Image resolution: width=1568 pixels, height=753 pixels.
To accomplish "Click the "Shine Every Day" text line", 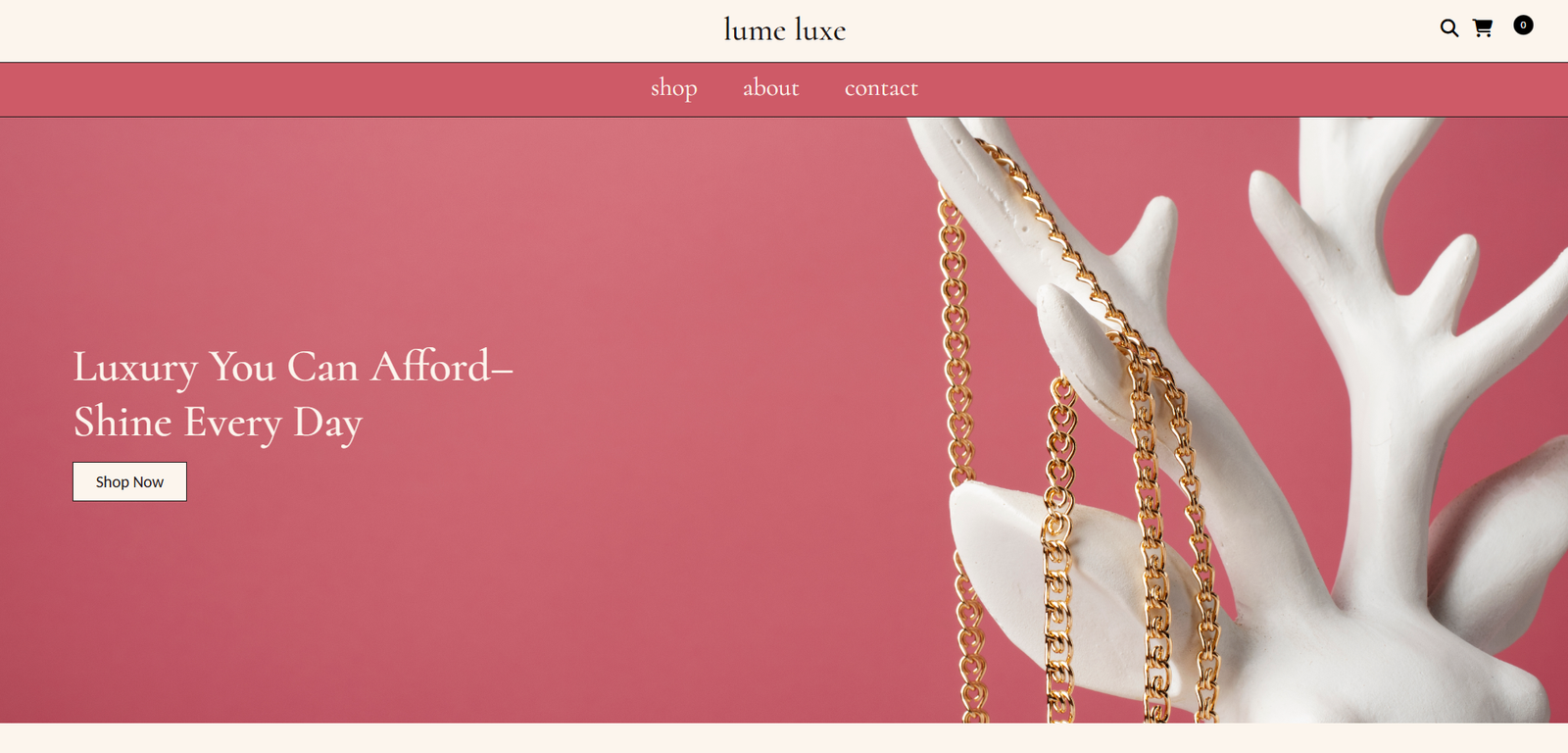I will 218,423.
